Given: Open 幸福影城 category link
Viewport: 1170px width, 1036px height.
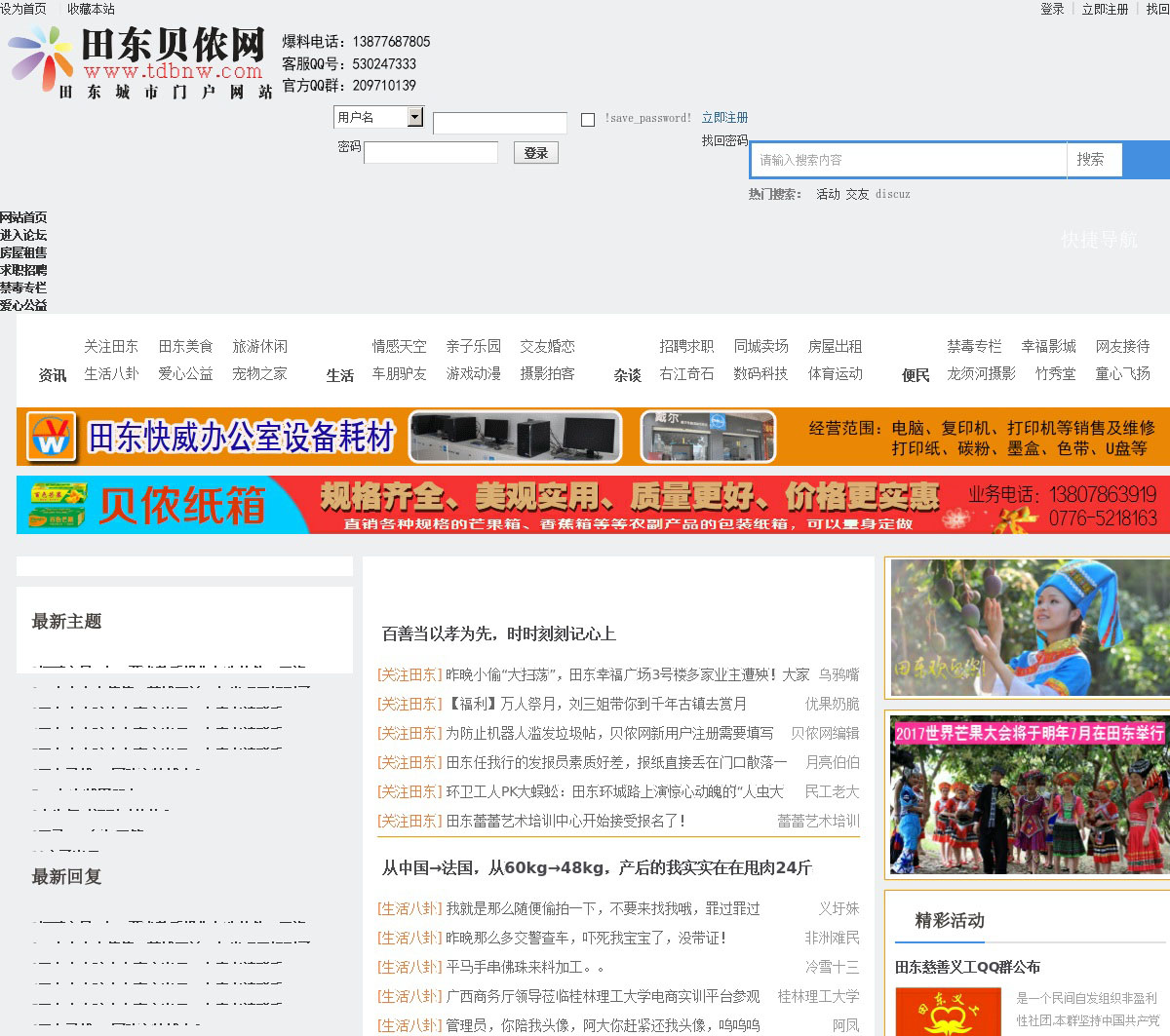Looking at the screenshot, I should click(1048, 346).
